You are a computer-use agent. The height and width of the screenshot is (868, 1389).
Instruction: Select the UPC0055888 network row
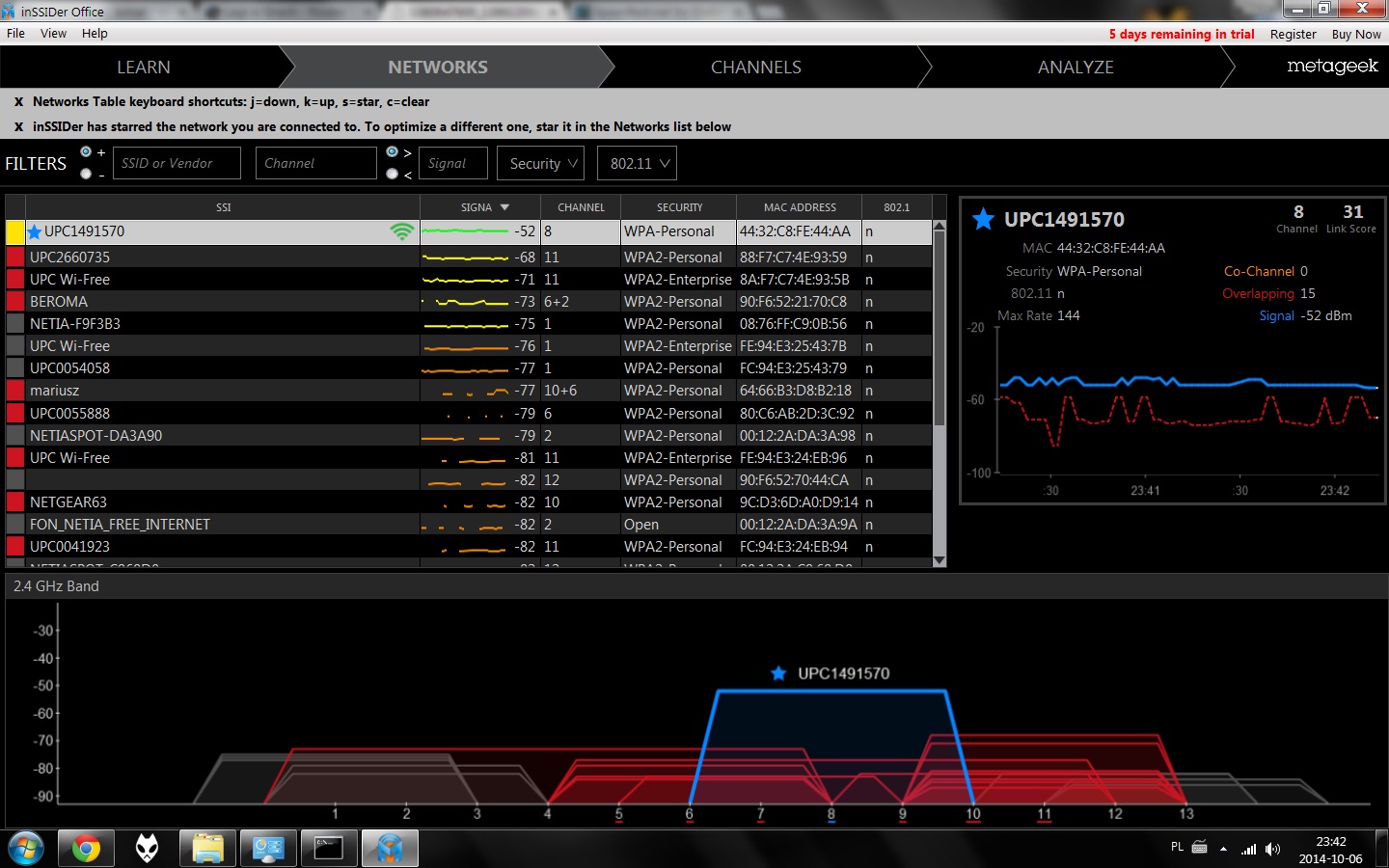pyautogui.click(x=469, y=414)
